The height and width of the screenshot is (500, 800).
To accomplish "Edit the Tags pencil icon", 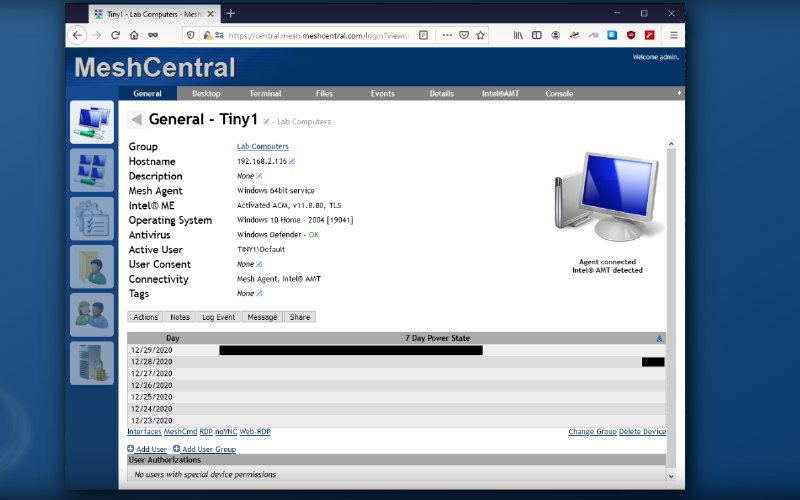I will pyautogui.click(x=259, y=293).
